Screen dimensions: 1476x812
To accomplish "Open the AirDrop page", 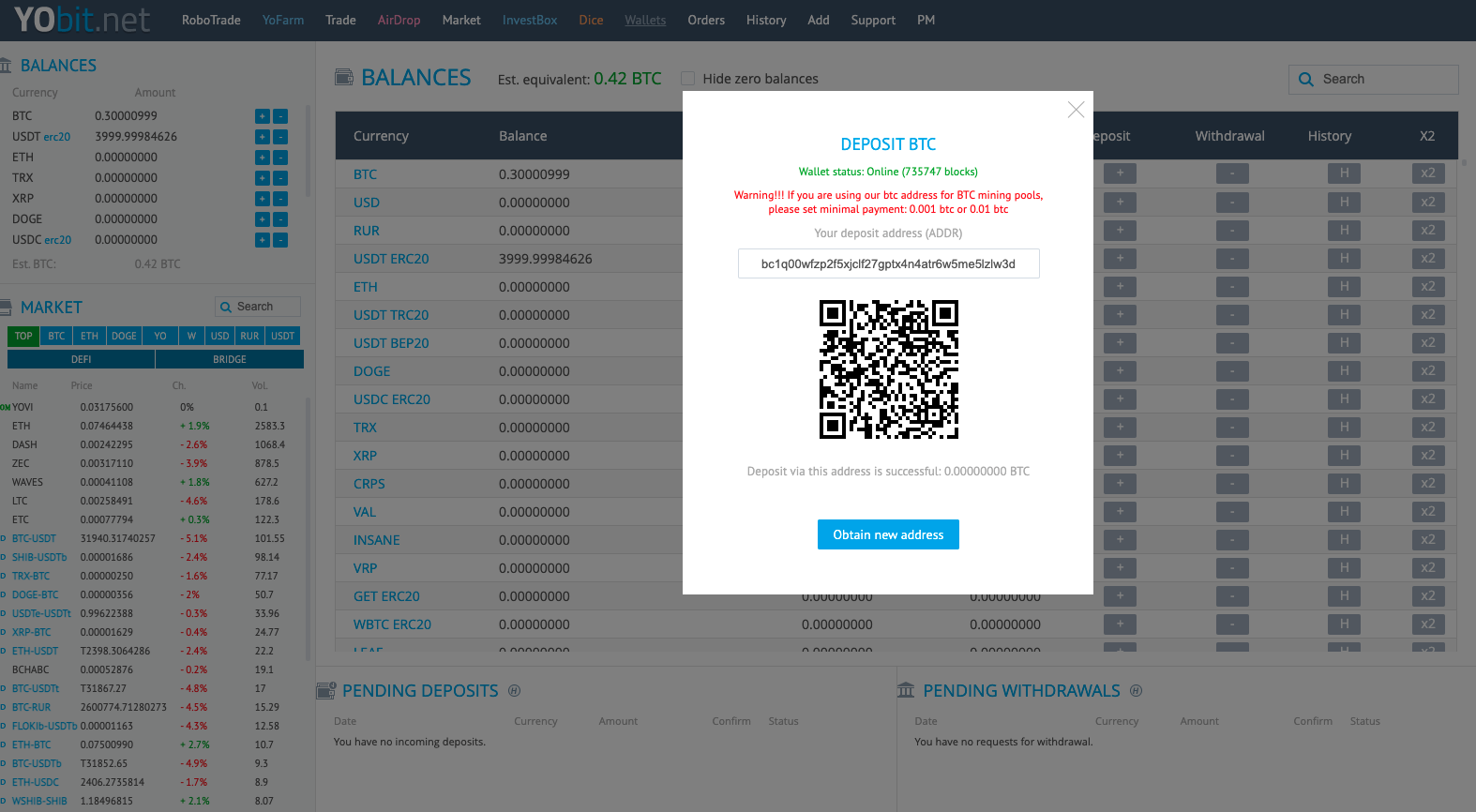I will tap(399, 20).
